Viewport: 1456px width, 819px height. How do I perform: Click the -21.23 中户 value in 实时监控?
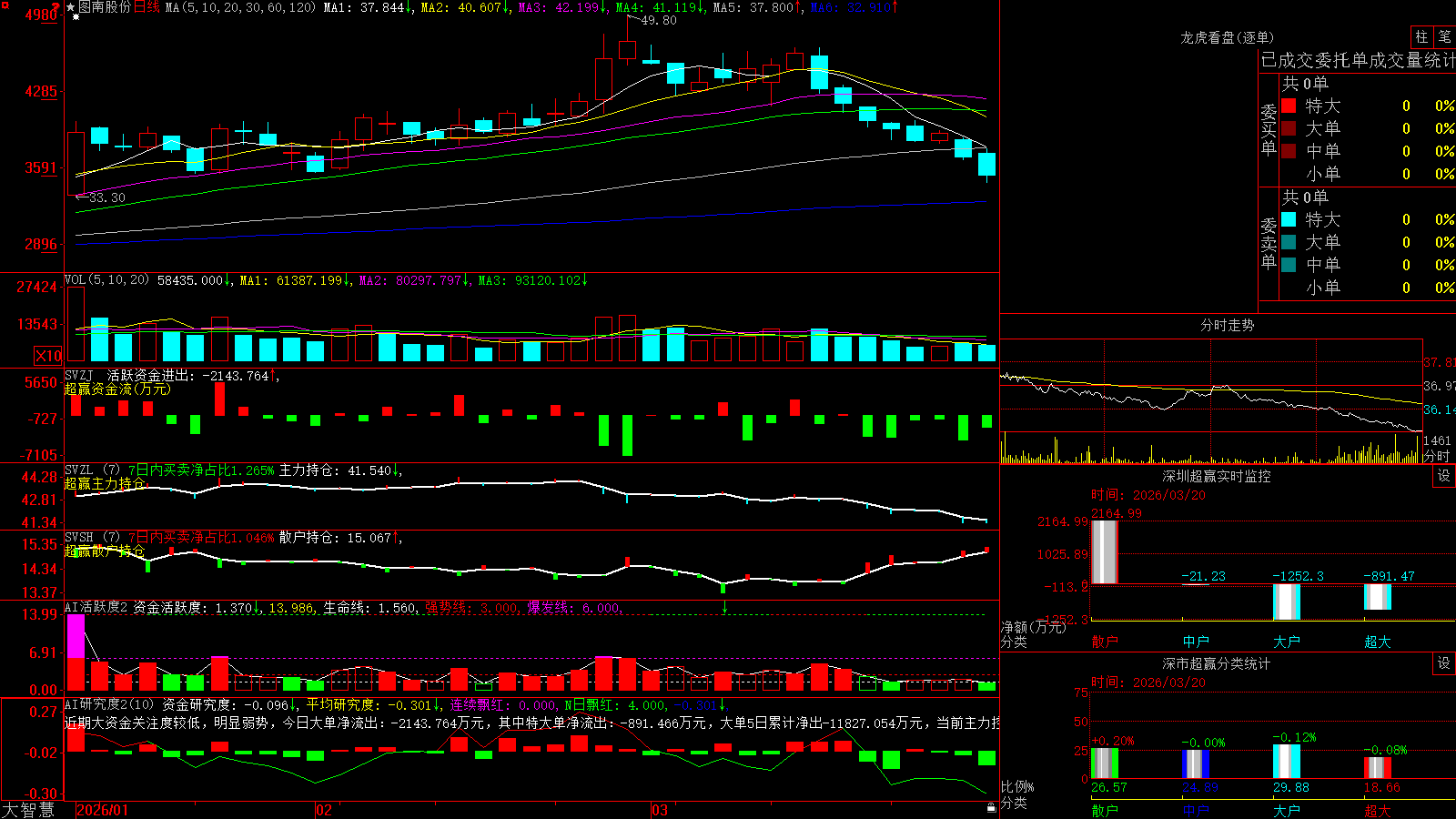(x=1203, y=576)
